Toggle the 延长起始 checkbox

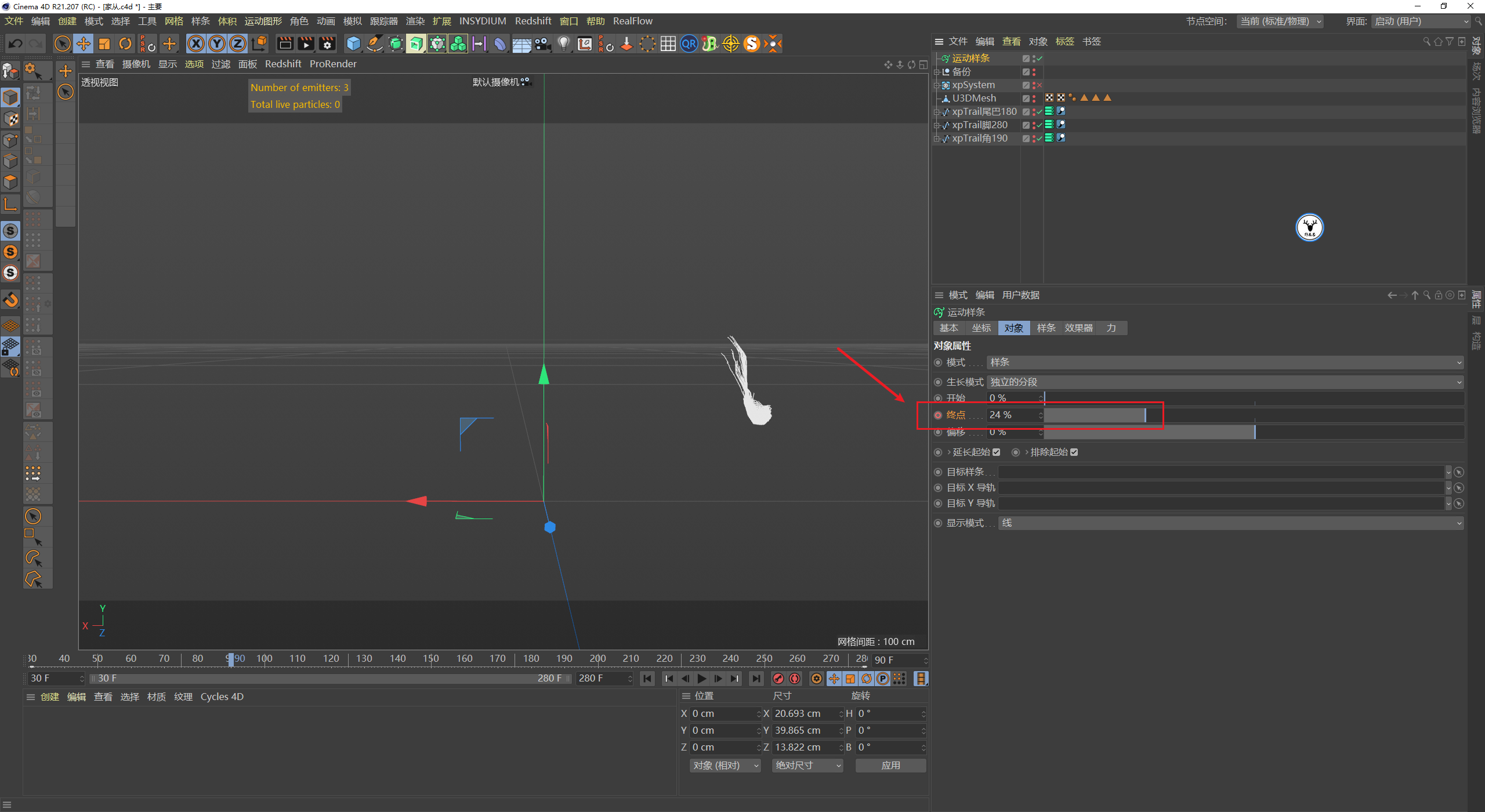tap(996, 452)
